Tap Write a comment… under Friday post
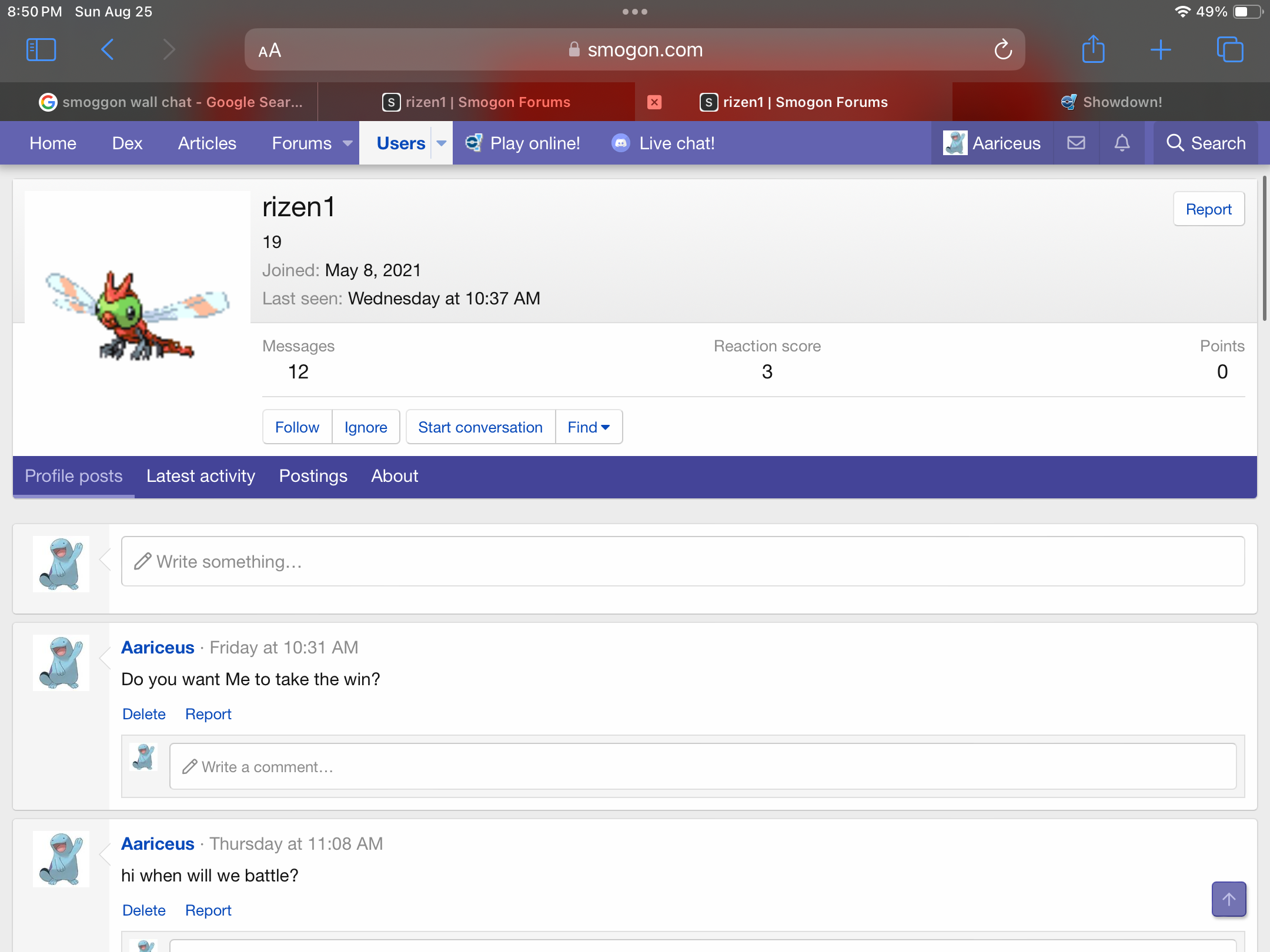 (x=703, y=766)
